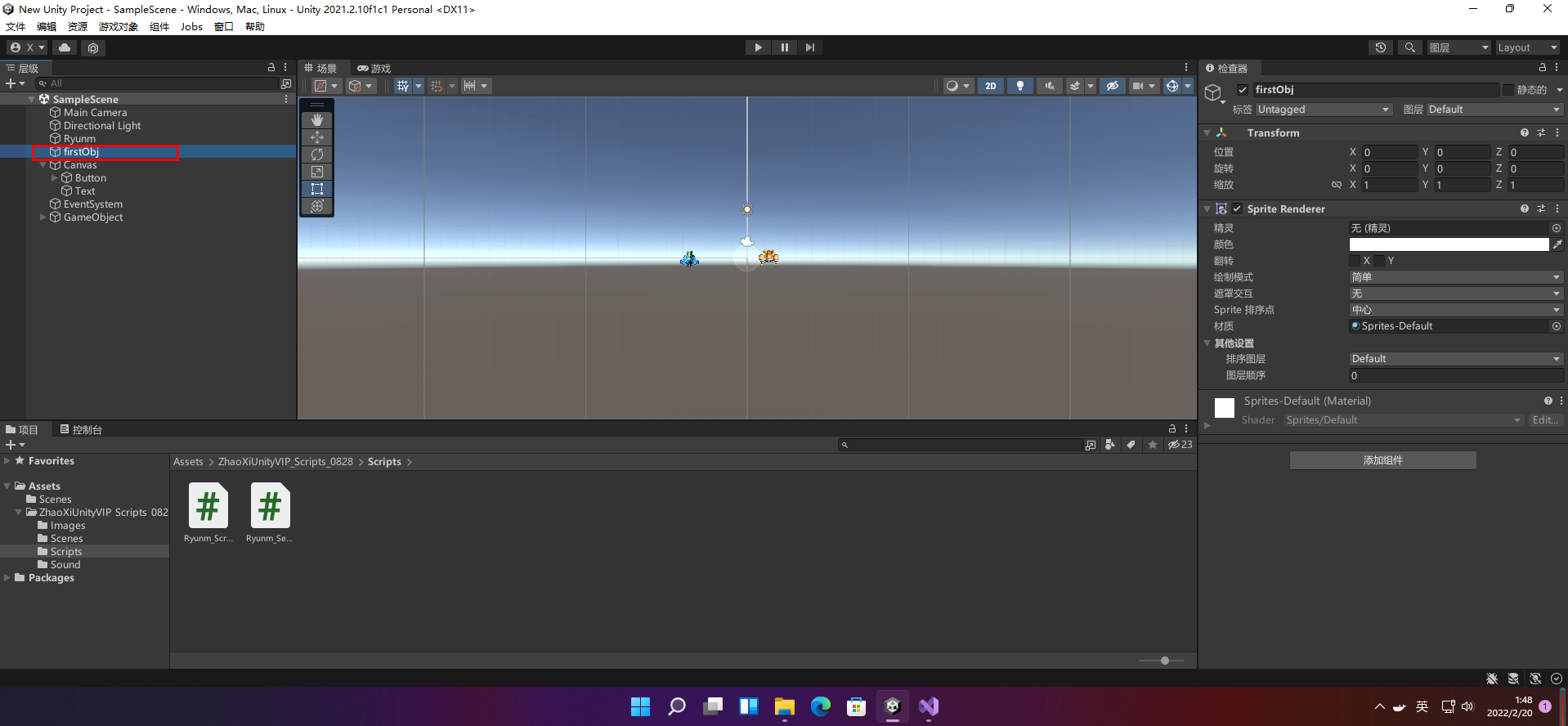Open Sprite Renderer presets icon
The width and height of the screenshot is (1568, 726).
1541,208
